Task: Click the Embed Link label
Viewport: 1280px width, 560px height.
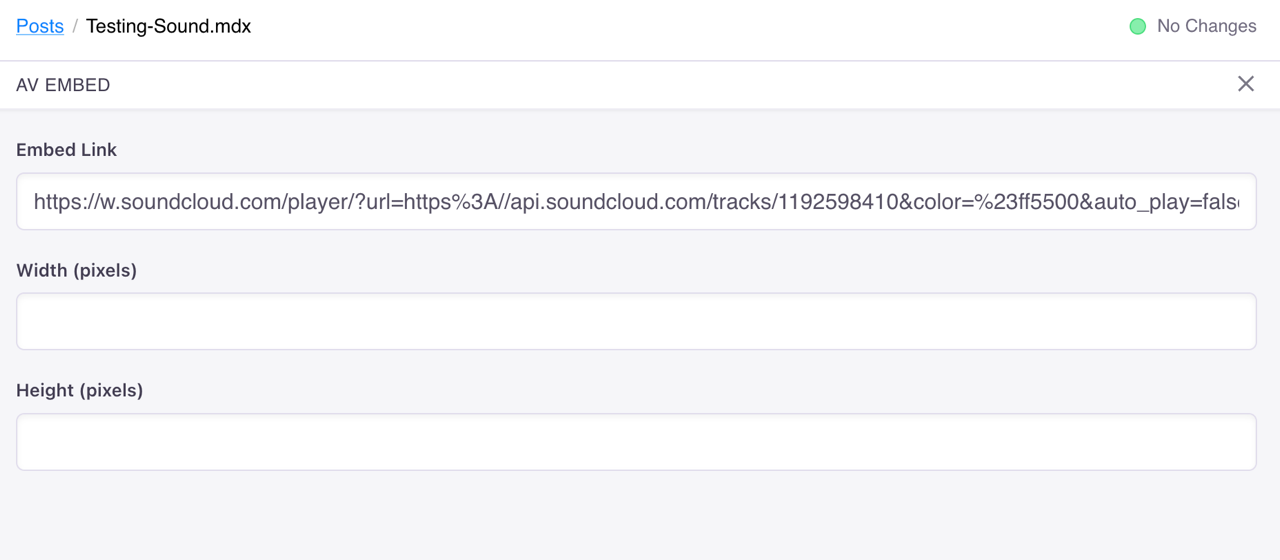Action: 66,150
